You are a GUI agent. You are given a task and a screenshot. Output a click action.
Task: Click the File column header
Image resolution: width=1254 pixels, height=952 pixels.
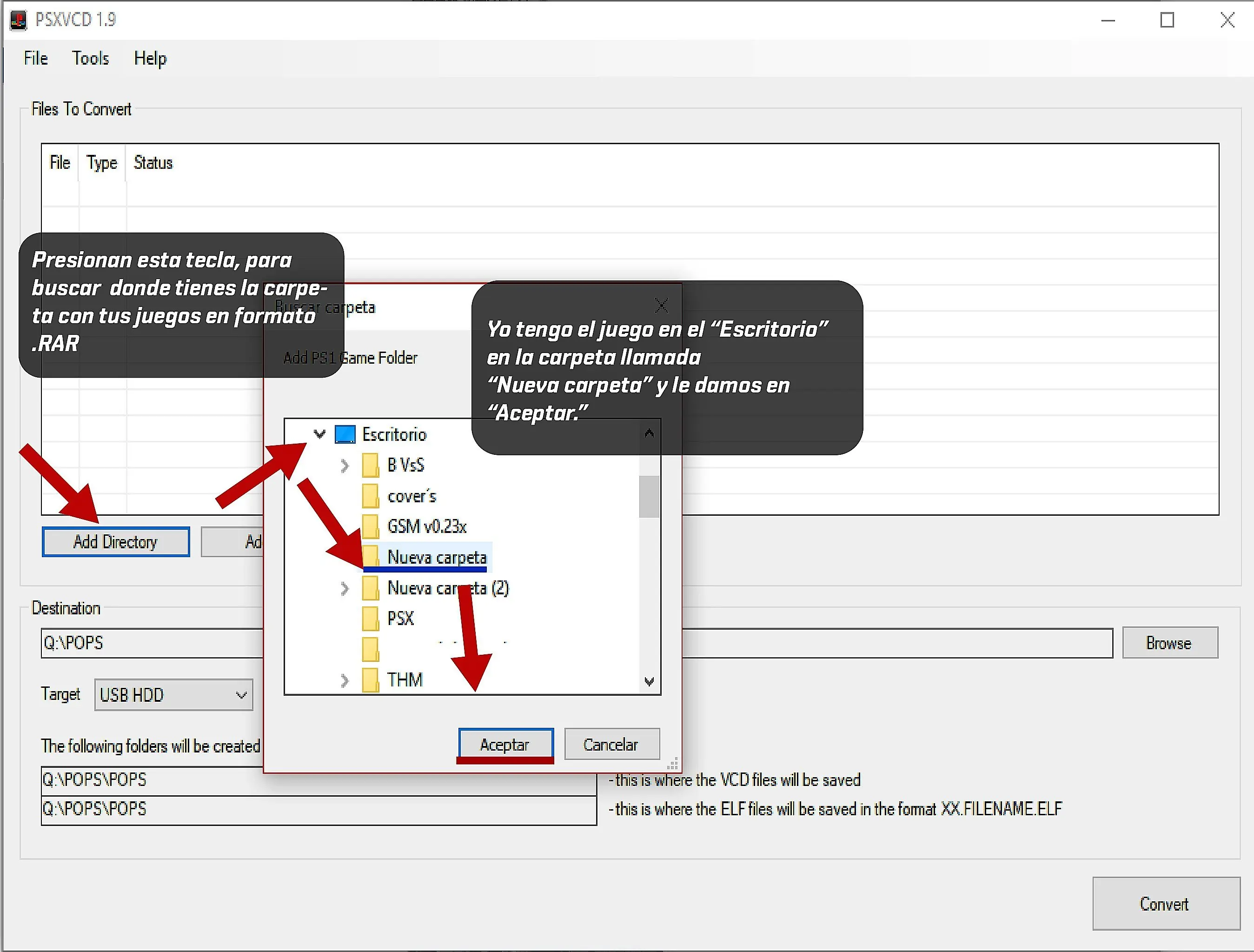(60, 163)
